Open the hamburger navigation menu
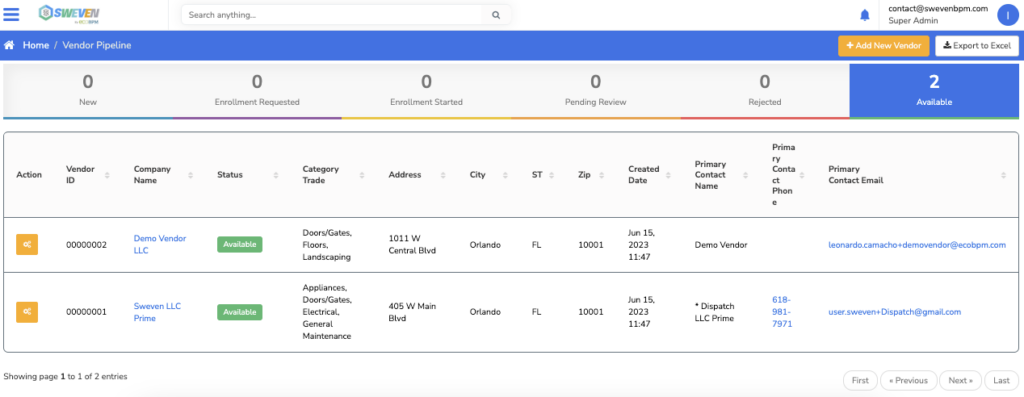The image size is (1024, 397). click(x=12, y=14)
